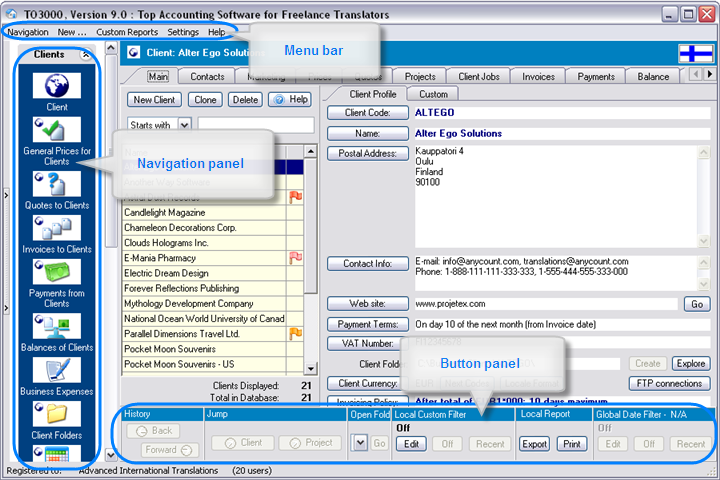
Task: Open Business Expenses icon
Action: [56, 370]
